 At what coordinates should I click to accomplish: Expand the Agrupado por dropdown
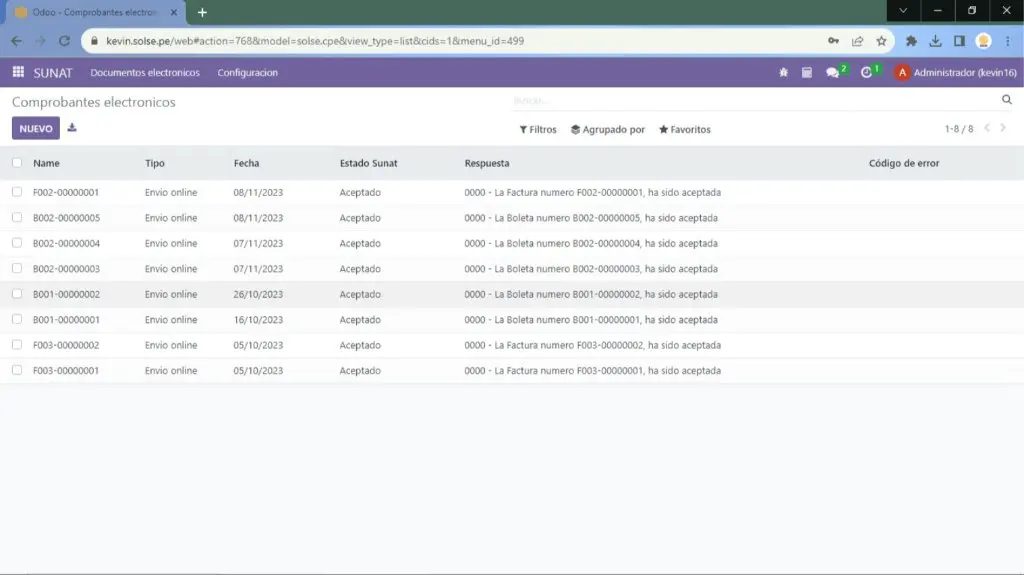[x=608, y=130]
